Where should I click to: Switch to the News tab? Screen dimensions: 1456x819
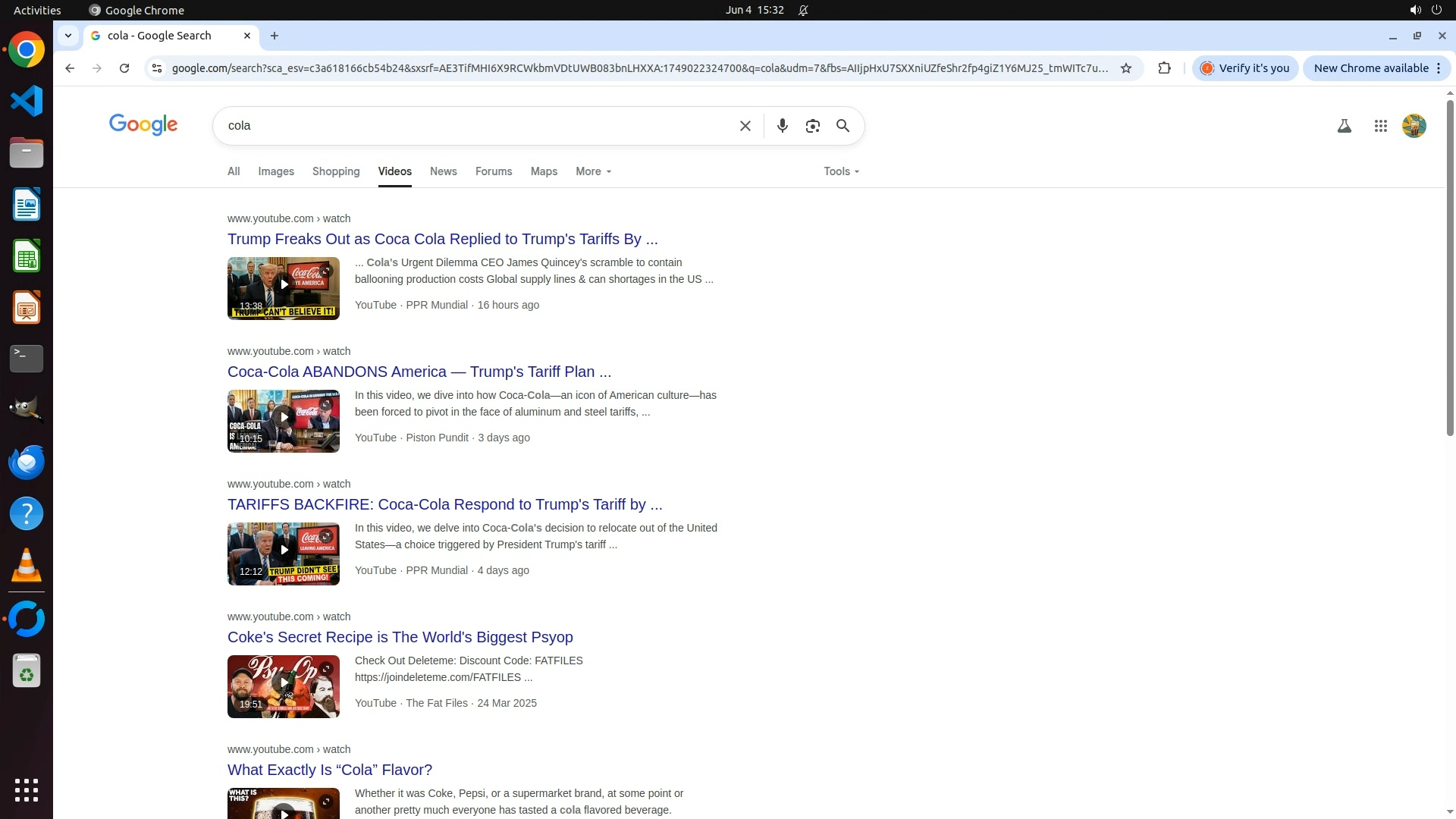(443, 171)
